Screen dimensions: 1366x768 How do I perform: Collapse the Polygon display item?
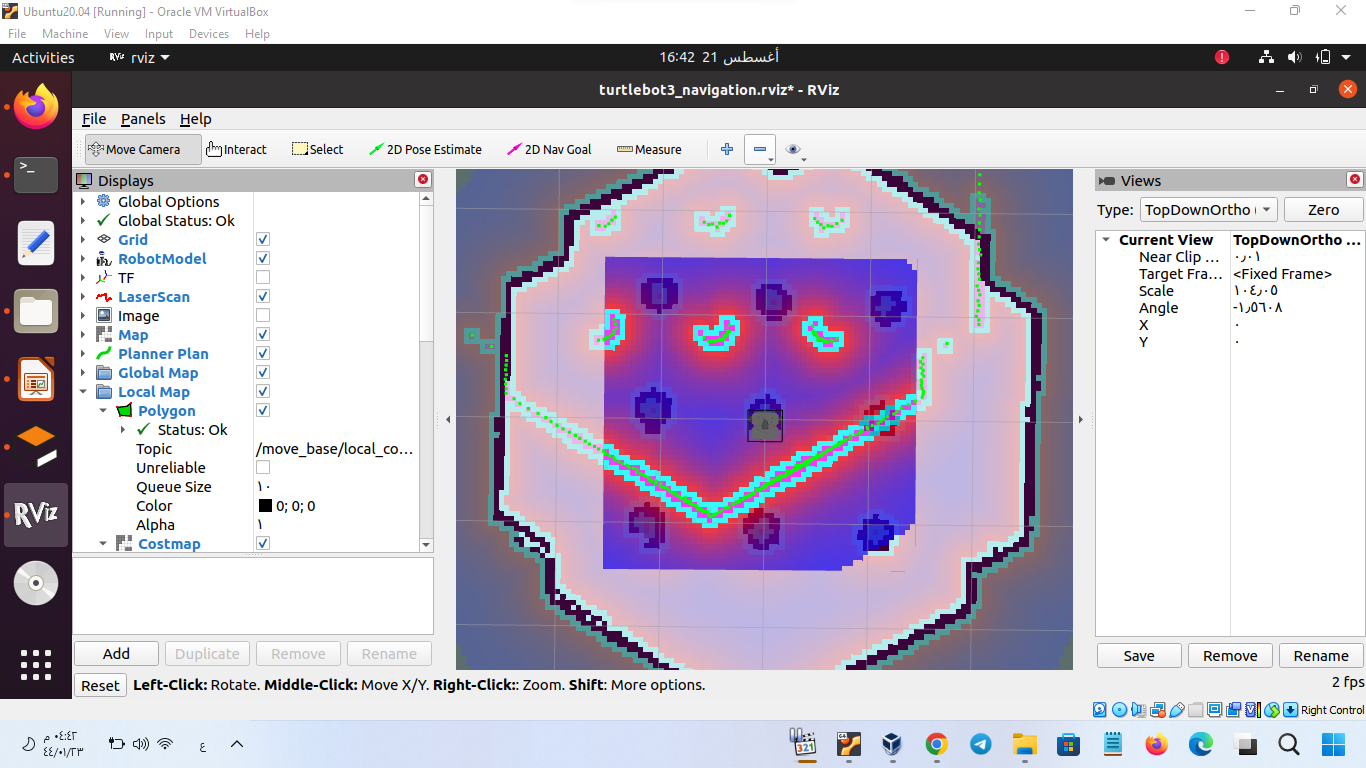[x=103, y=411]
